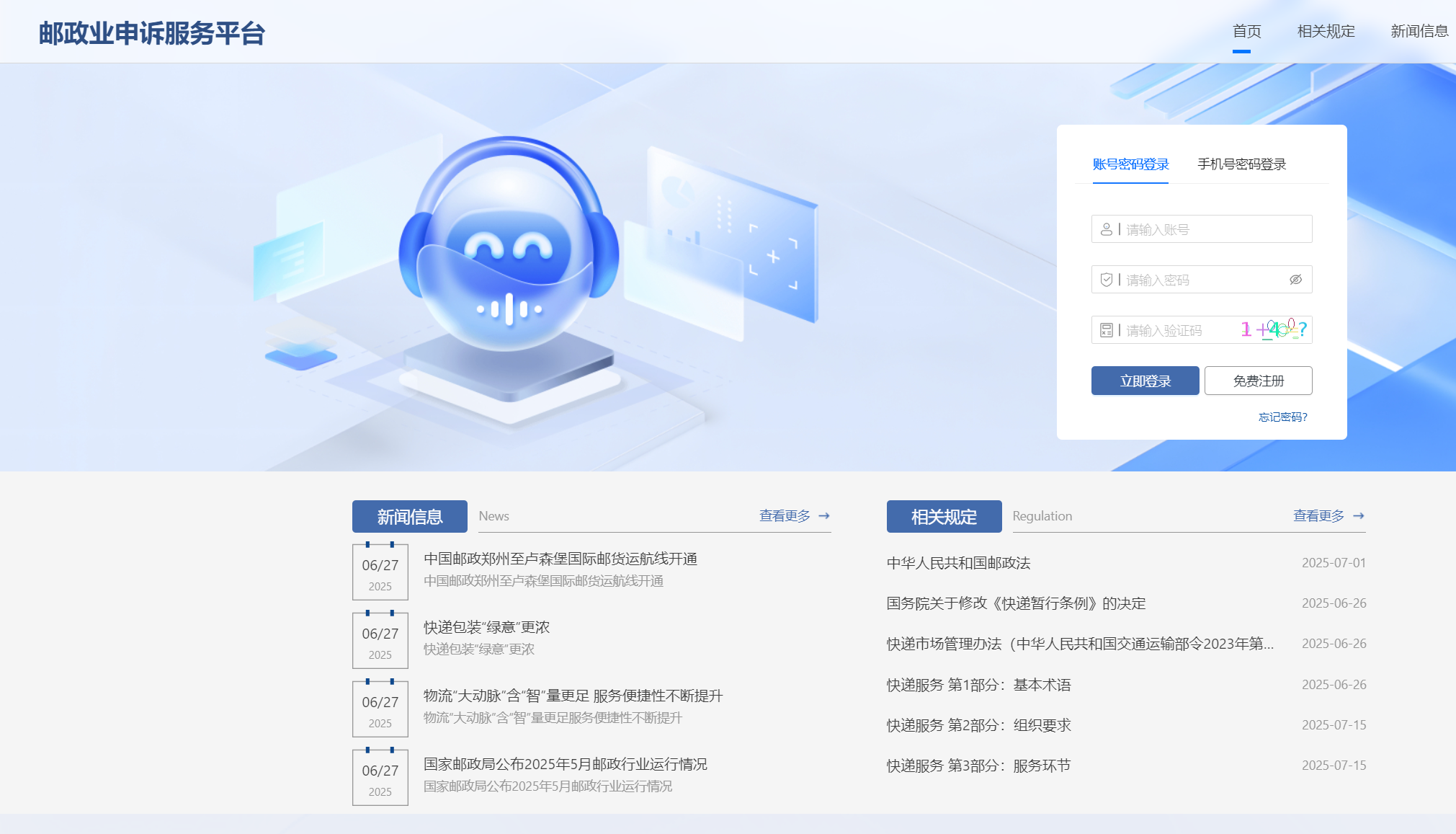Open 新闻信息 in the top navigation bar
The height and width of the screenshot is (834, 1456).
click(x=1420, y=31)
